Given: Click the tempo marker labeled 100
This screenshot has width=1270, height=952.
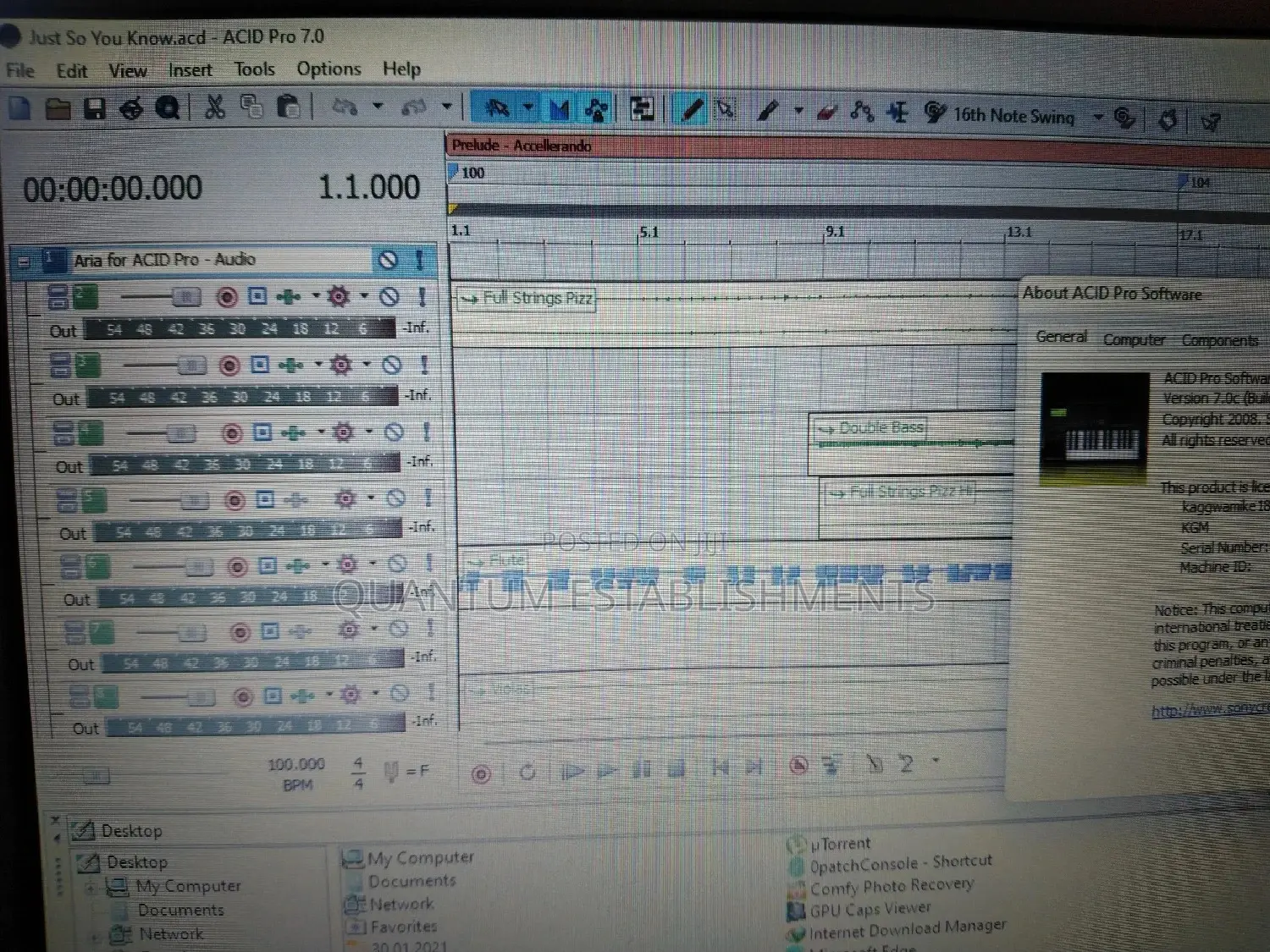Looking at the screenshot, I should pos(467,173).
